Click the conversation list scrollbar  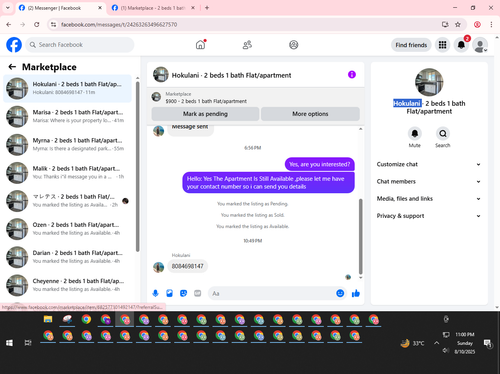tap(137, 166)
